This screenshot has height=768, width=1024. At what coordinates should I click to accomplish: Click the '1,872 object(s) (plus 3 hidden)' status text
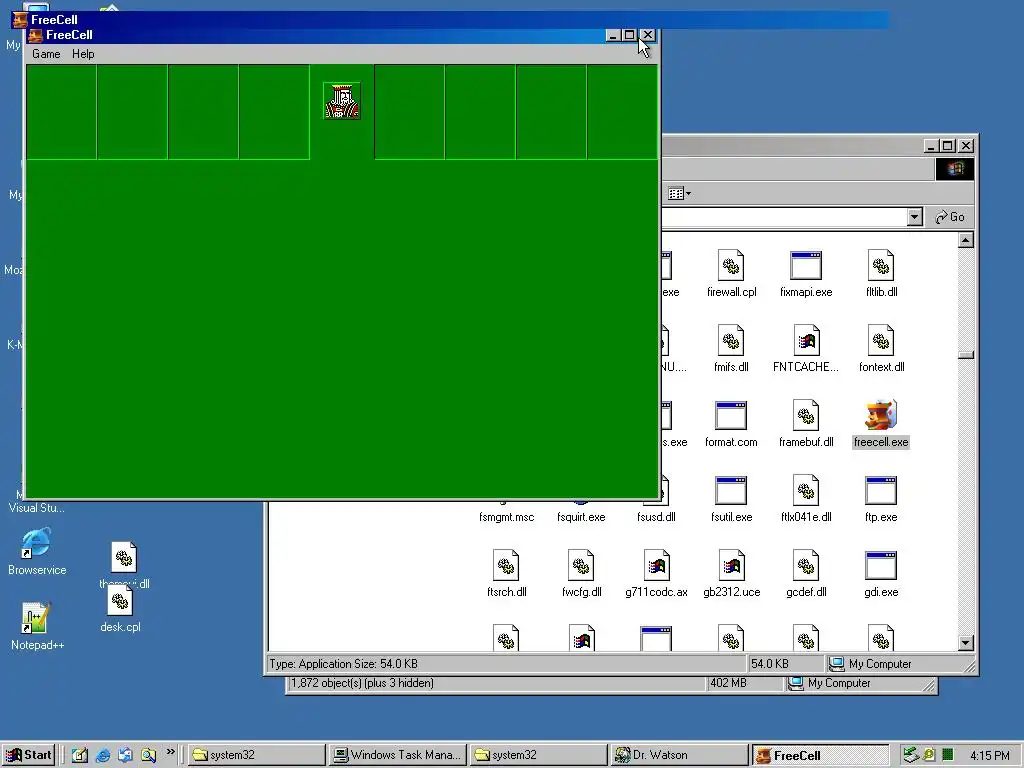click(x=362, y=683)
